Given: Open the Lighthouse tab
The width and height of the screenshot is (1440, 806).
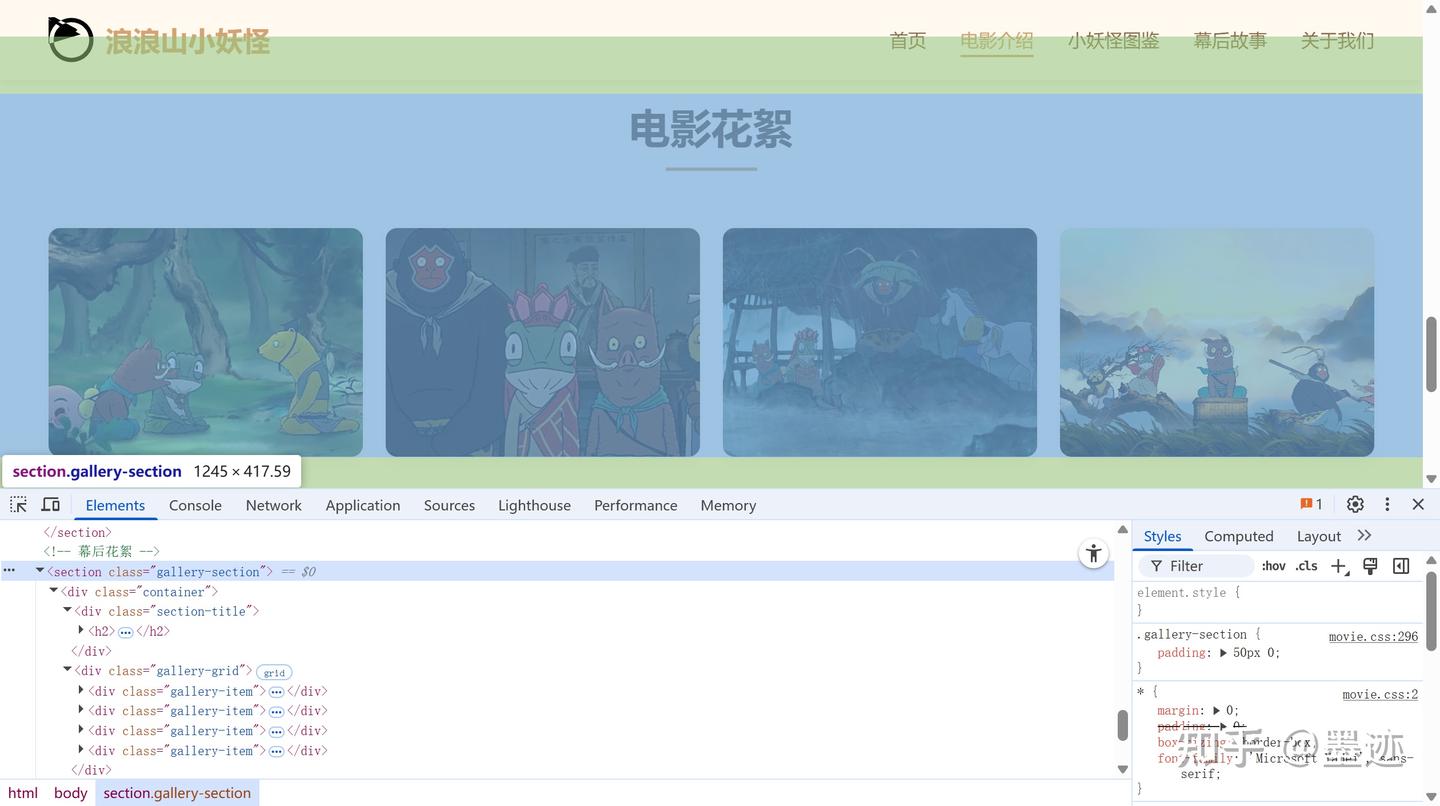Looking at the screenshot, I should pos(534,505).
